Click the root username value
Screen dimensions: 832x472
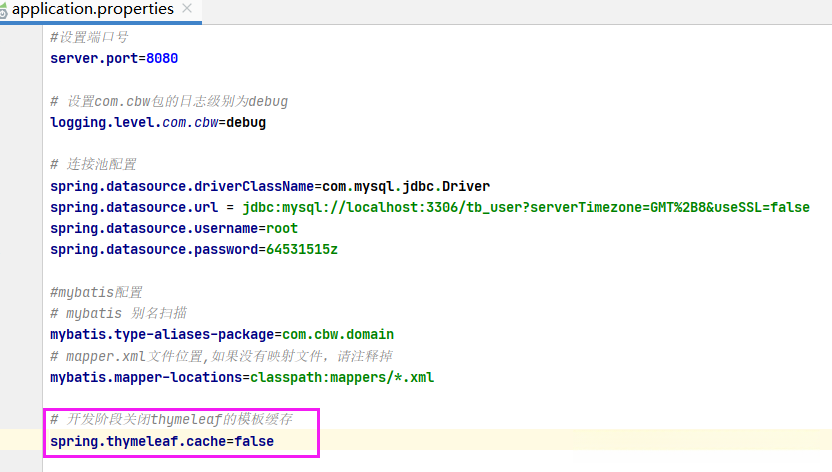(x=281, y=228)
